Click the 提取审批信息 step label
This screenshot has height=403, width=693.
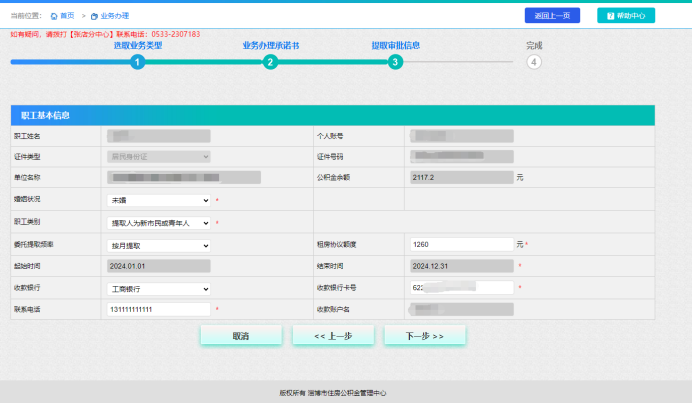[396, 46]
